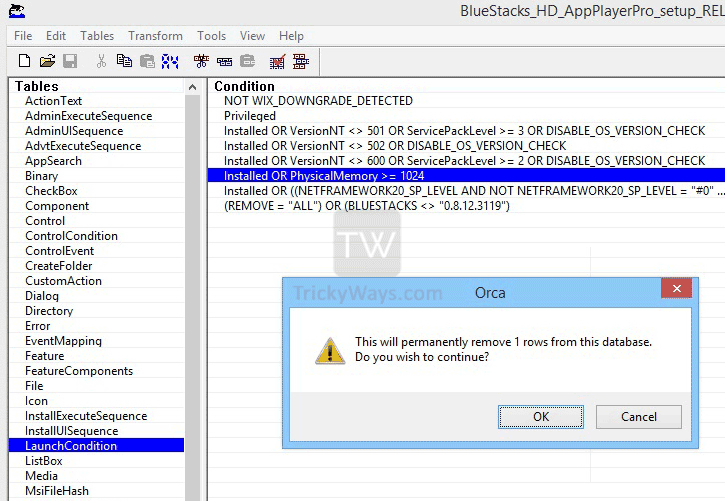725x501 pixels.
Task: Open the Tables menu
Action: click(x=97, y=36)
